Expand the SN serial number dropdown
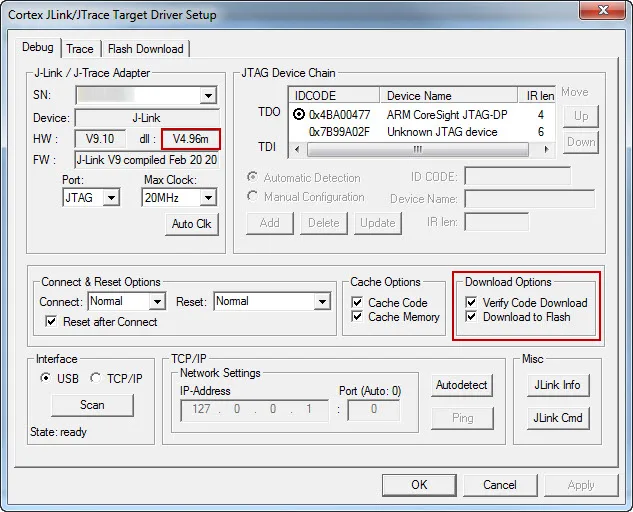The image size is (633, 512). pyautogui.click(x=208, y=96)
